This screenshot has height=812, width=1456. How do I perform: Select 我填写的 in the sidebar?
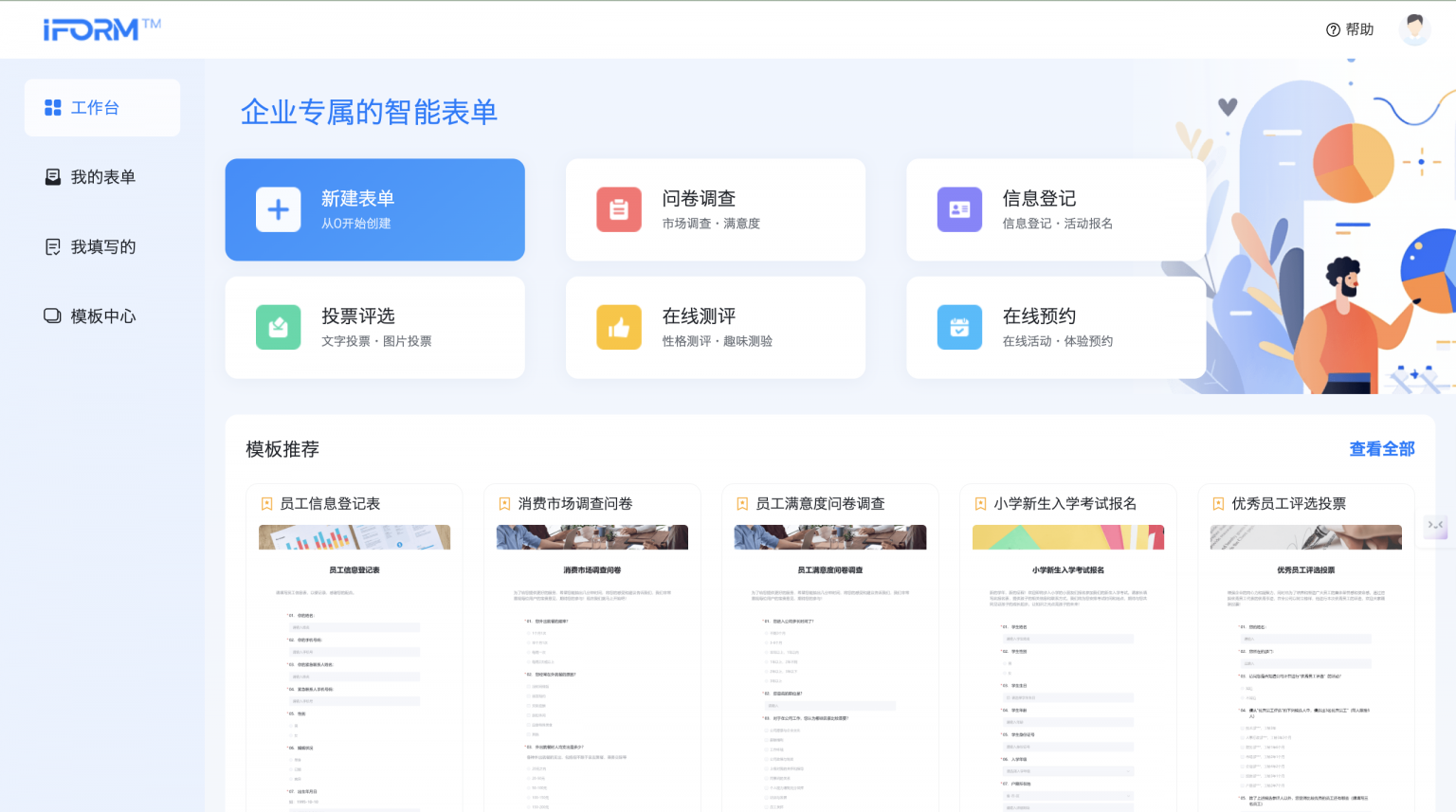click(x=101, y=246)
